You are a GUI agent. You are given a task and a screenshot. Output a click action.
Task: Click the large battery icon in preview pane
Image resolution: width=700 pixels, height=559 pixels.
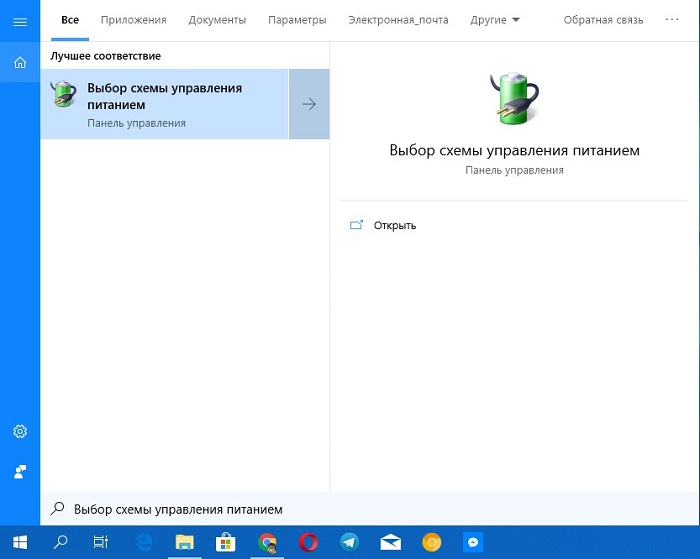(x=514, y=98)
